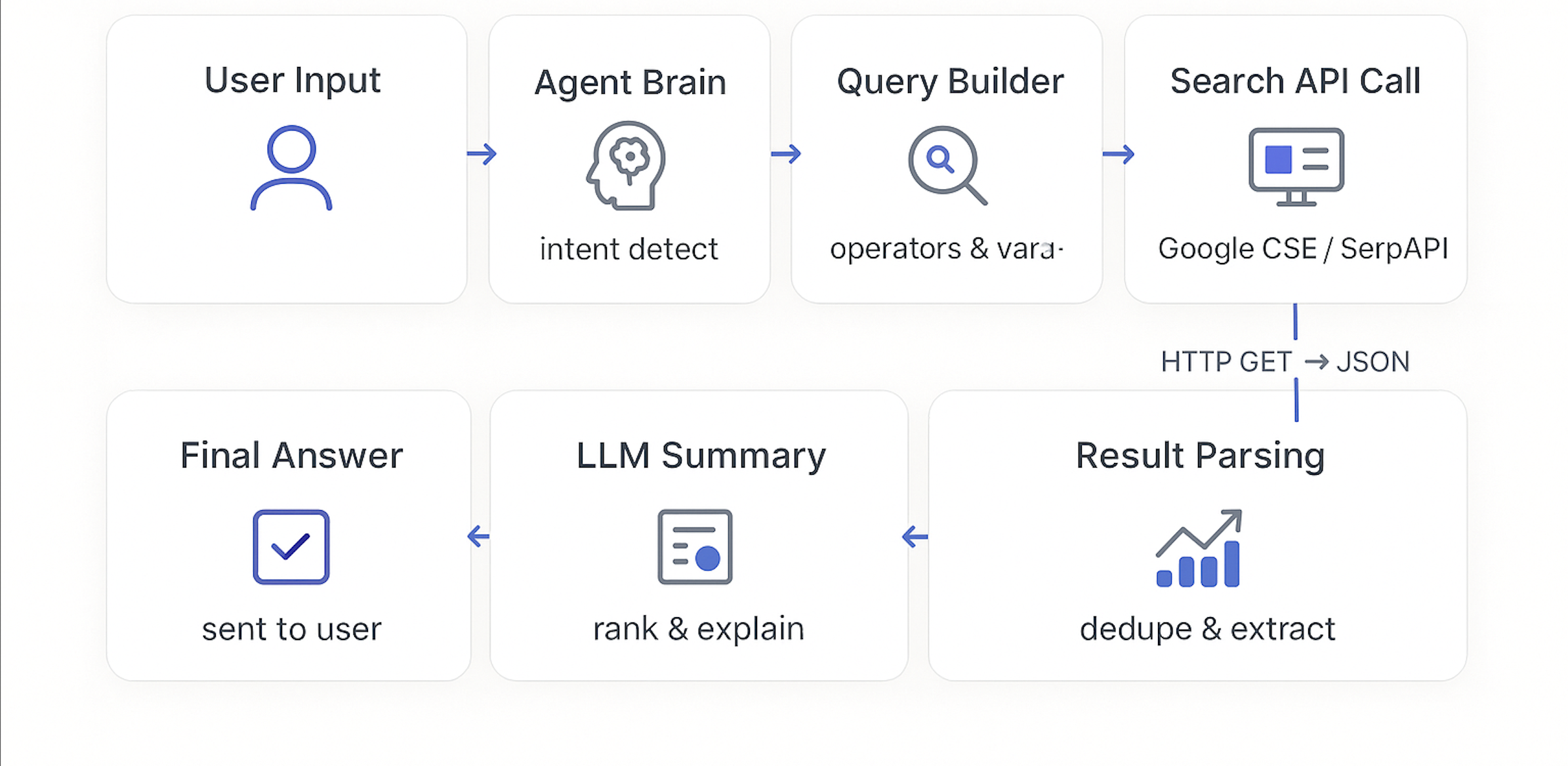Click the 'intent detect' caption

[x=629, y=249]
